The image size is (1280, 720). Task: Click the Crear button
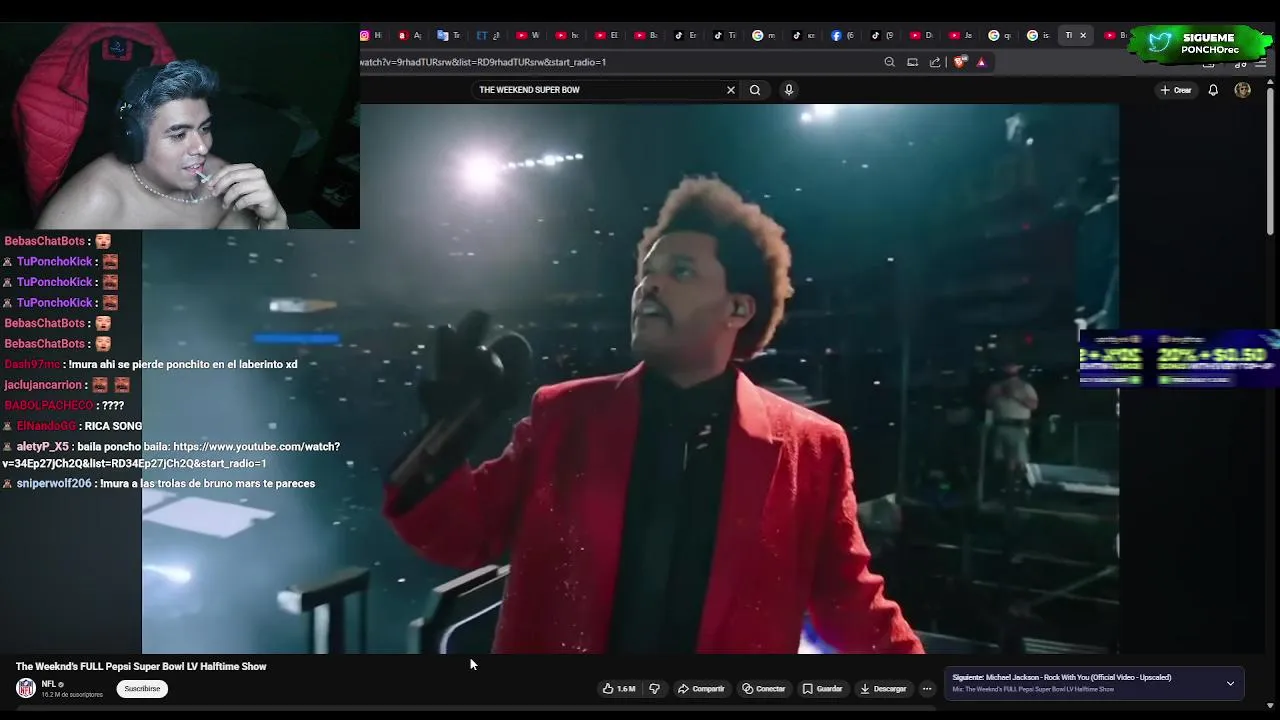click(x=1176, y=90)
